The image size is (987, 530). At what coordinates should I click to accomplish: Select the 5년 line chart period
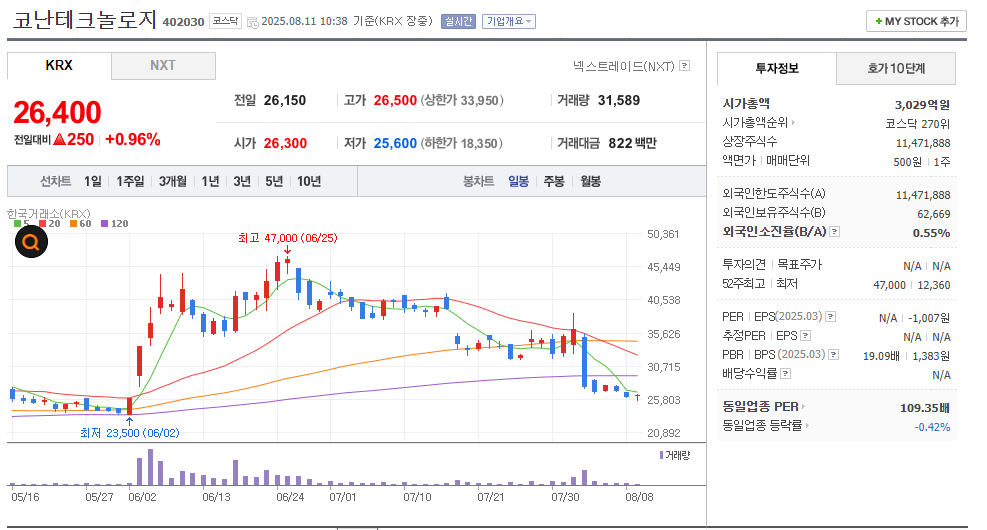point(274,181)
